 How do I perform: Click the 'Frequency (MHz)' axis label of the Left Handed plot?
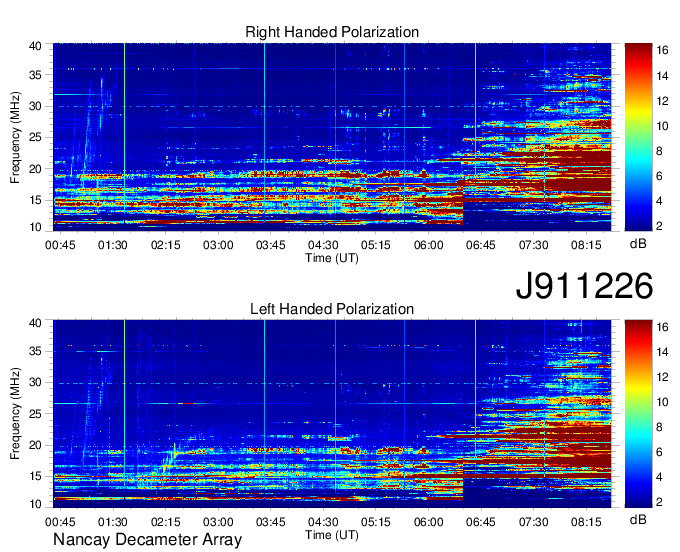tap(15, 414)
